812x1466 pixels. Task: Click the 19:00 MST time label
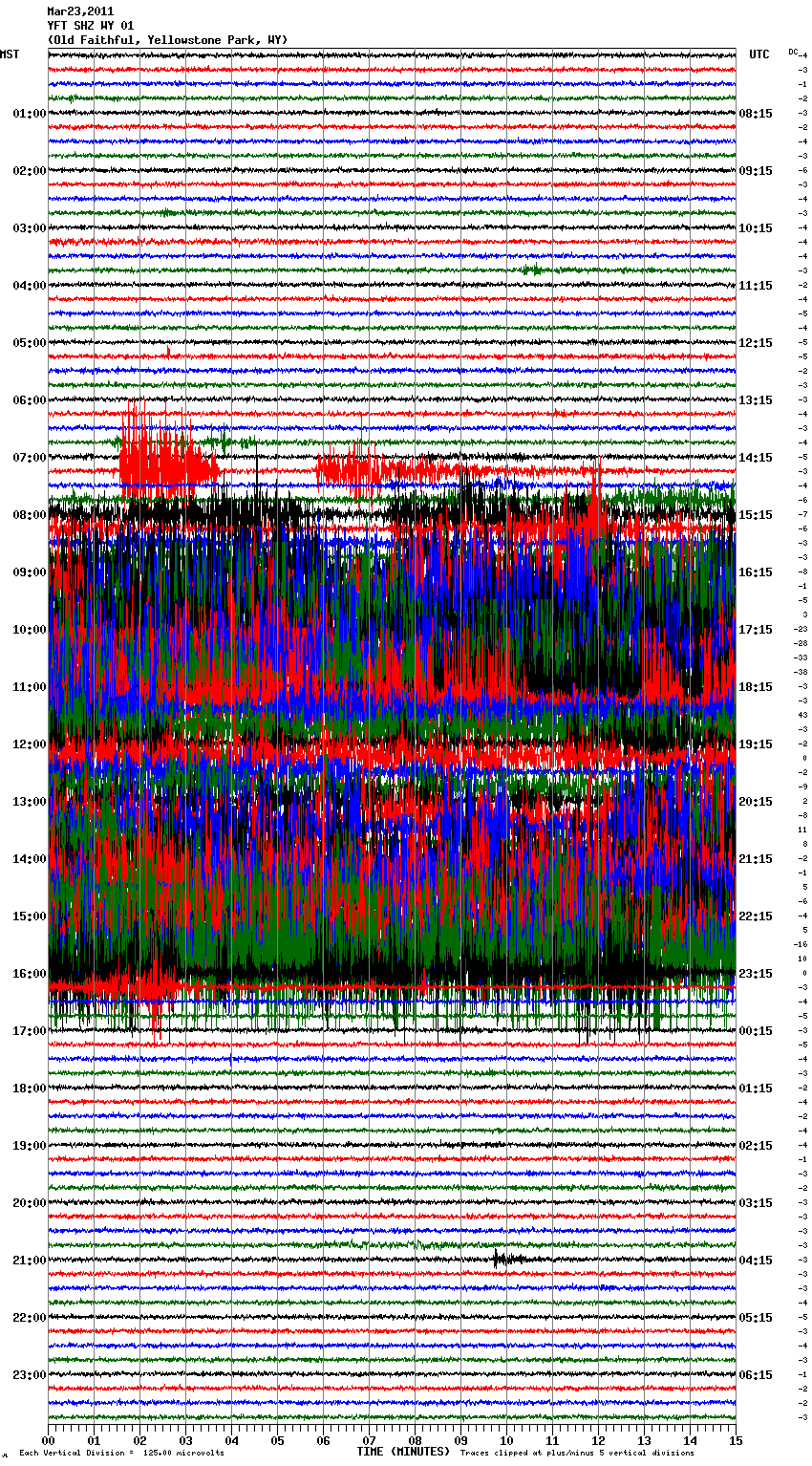pyautogui.click(x=30, y=1146)
